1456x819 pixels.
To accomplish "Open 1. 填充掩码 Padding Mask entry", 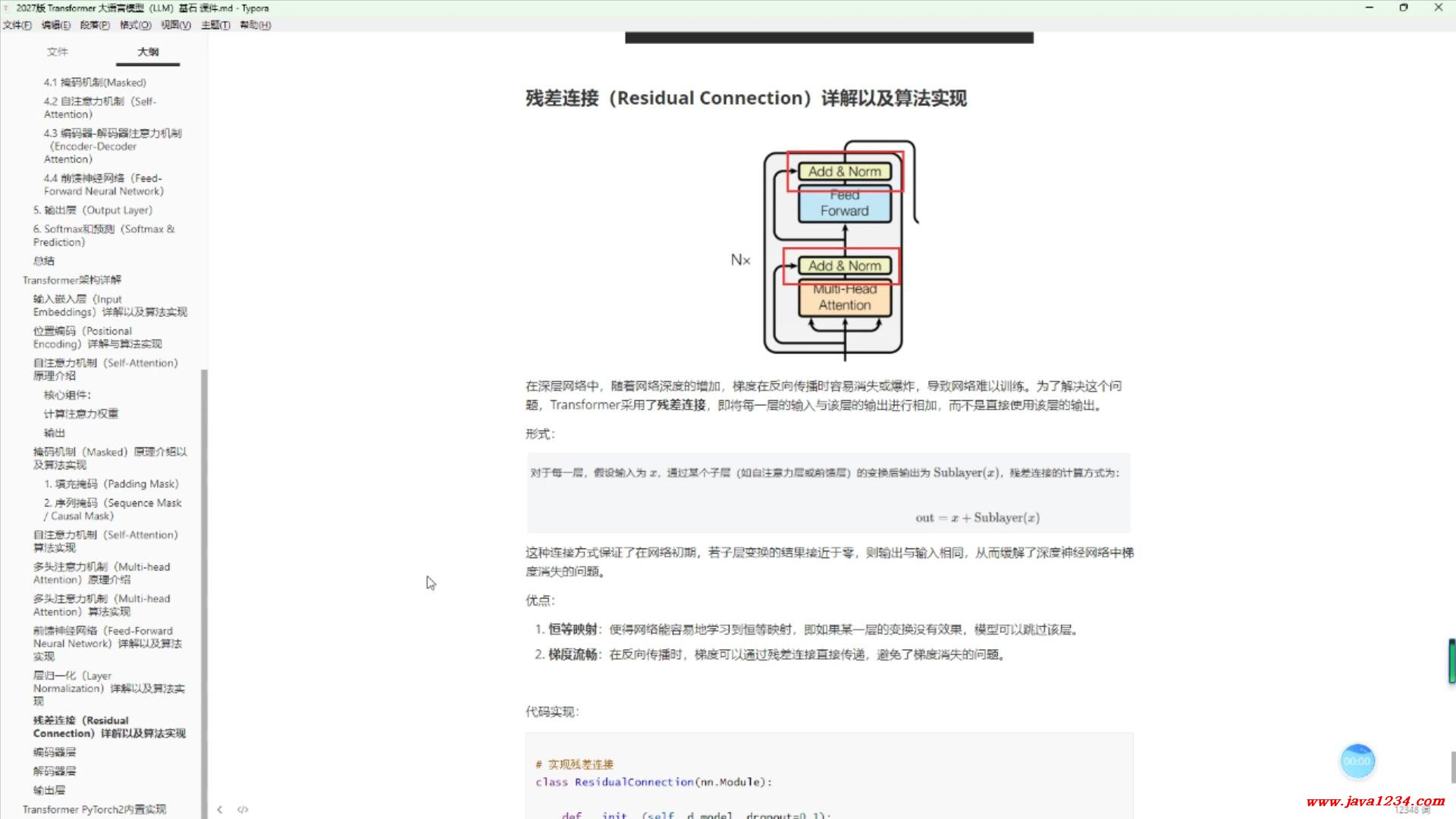I will (111, 484).
